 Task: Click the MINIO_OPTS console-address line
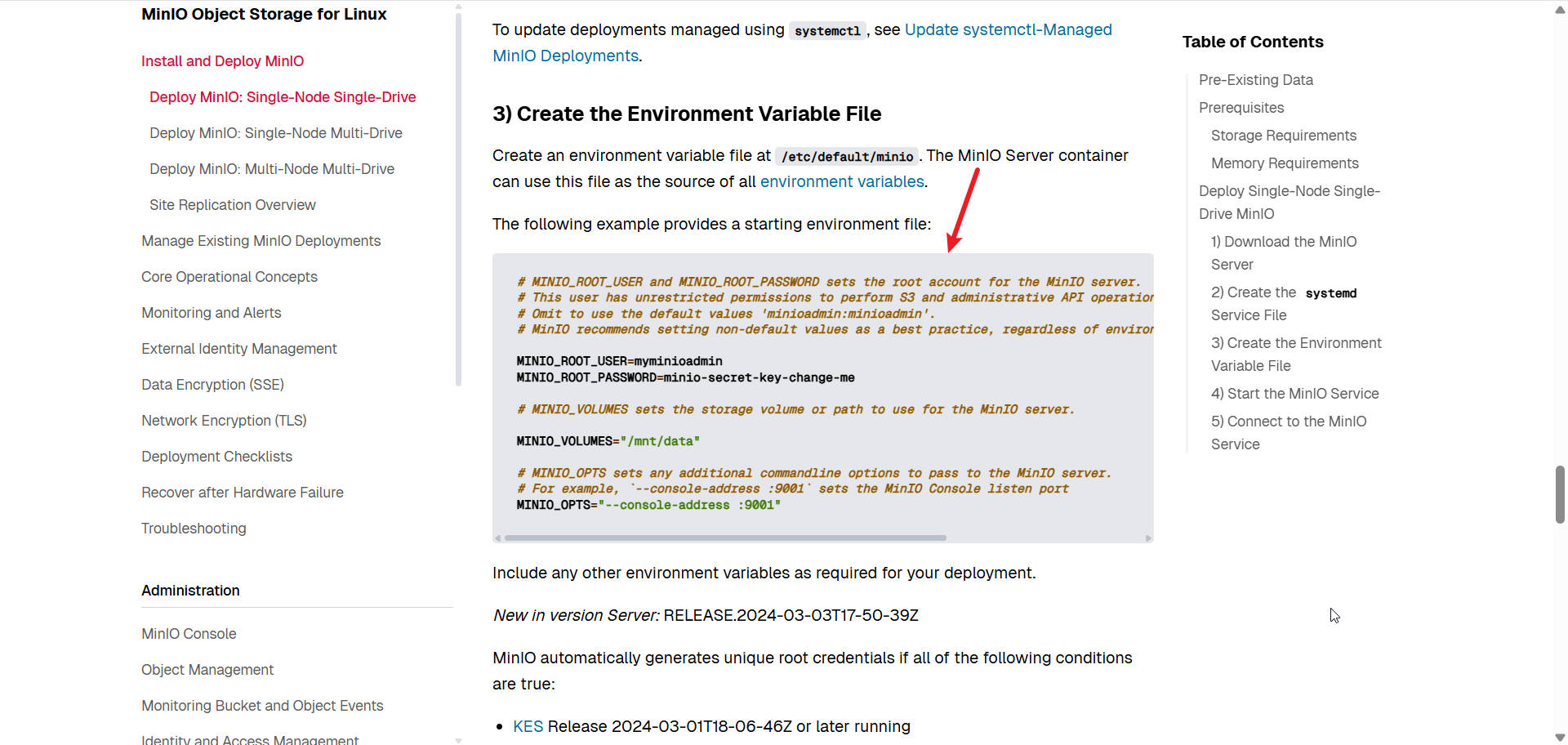click(x=648, y=505)
